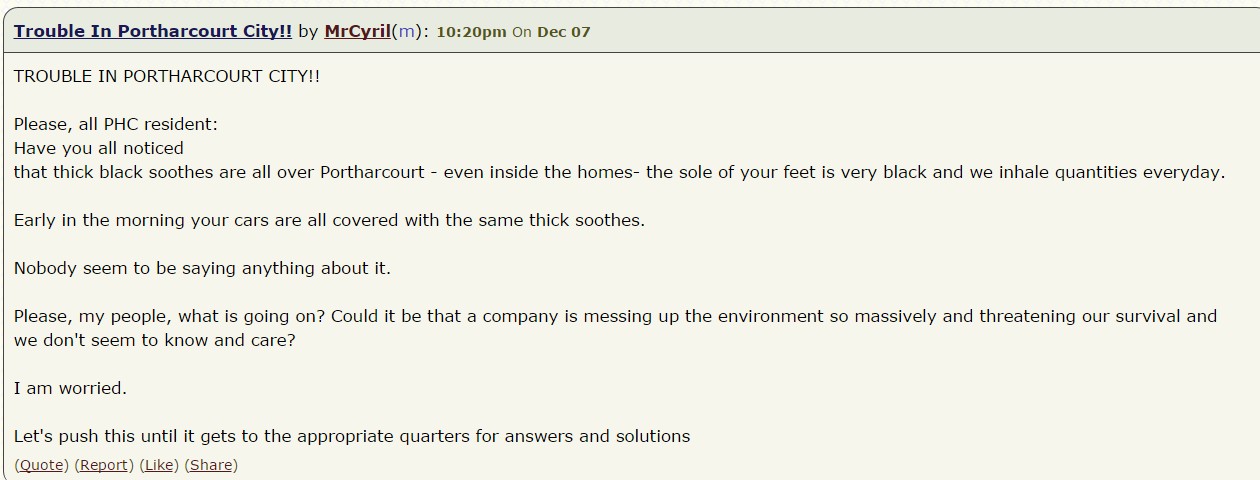Click the Dec 07 post date
Image resolution: width=1260 pixels, height=480 pixels.
coord(564,32)
